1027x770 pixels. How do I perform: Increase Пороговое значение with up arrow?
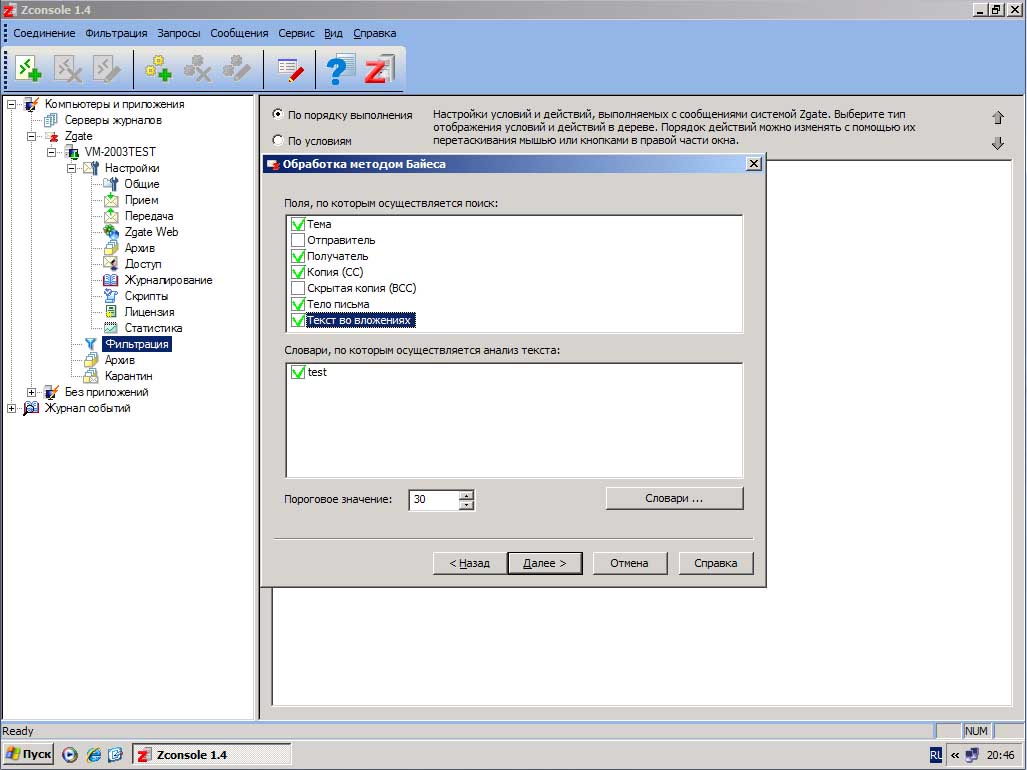click(466, 495)
